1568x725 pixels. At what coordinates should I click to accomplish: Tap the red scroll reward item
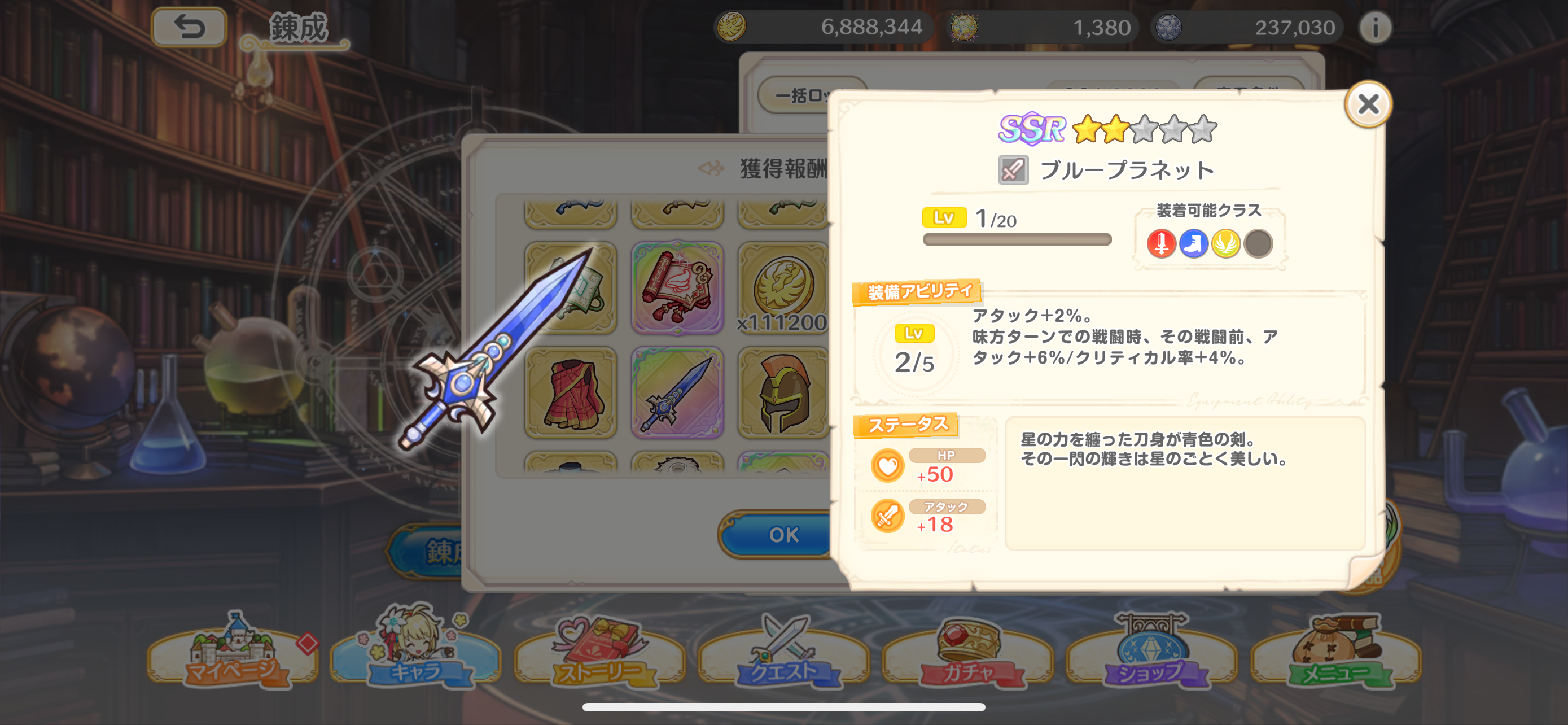coord(677,288)
